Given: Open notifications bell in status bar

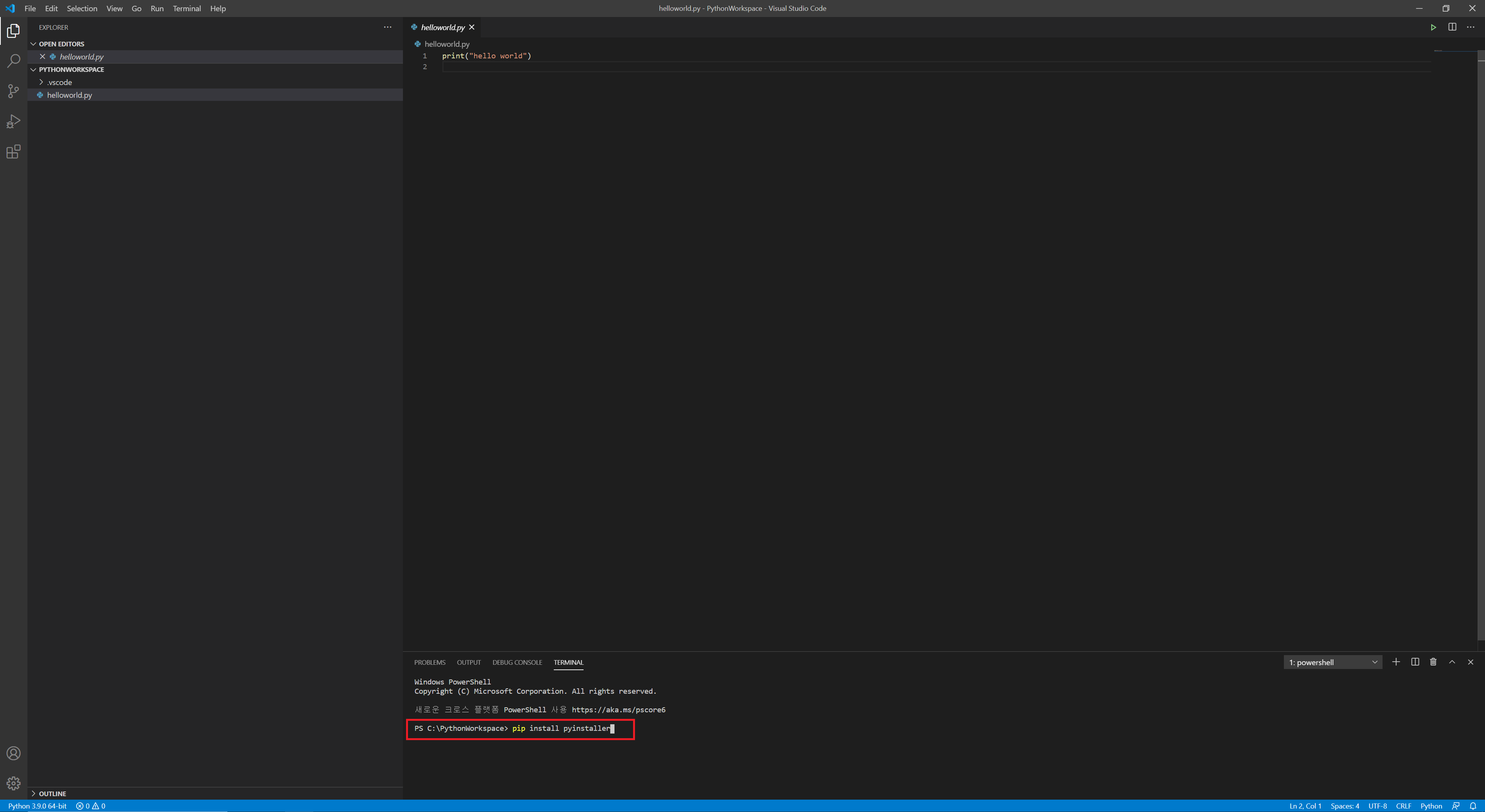Looking at the screenshot, I should [1473, 806].
